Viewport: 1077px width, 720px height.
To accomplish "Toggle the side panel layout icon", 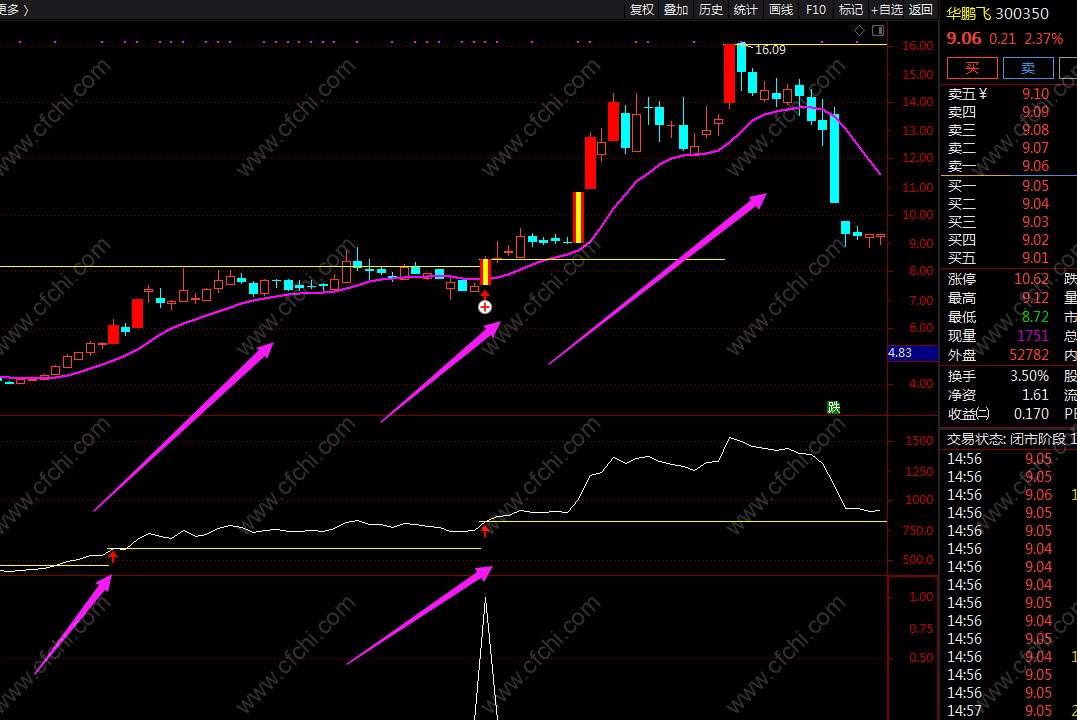I will (x=878, y=30).
